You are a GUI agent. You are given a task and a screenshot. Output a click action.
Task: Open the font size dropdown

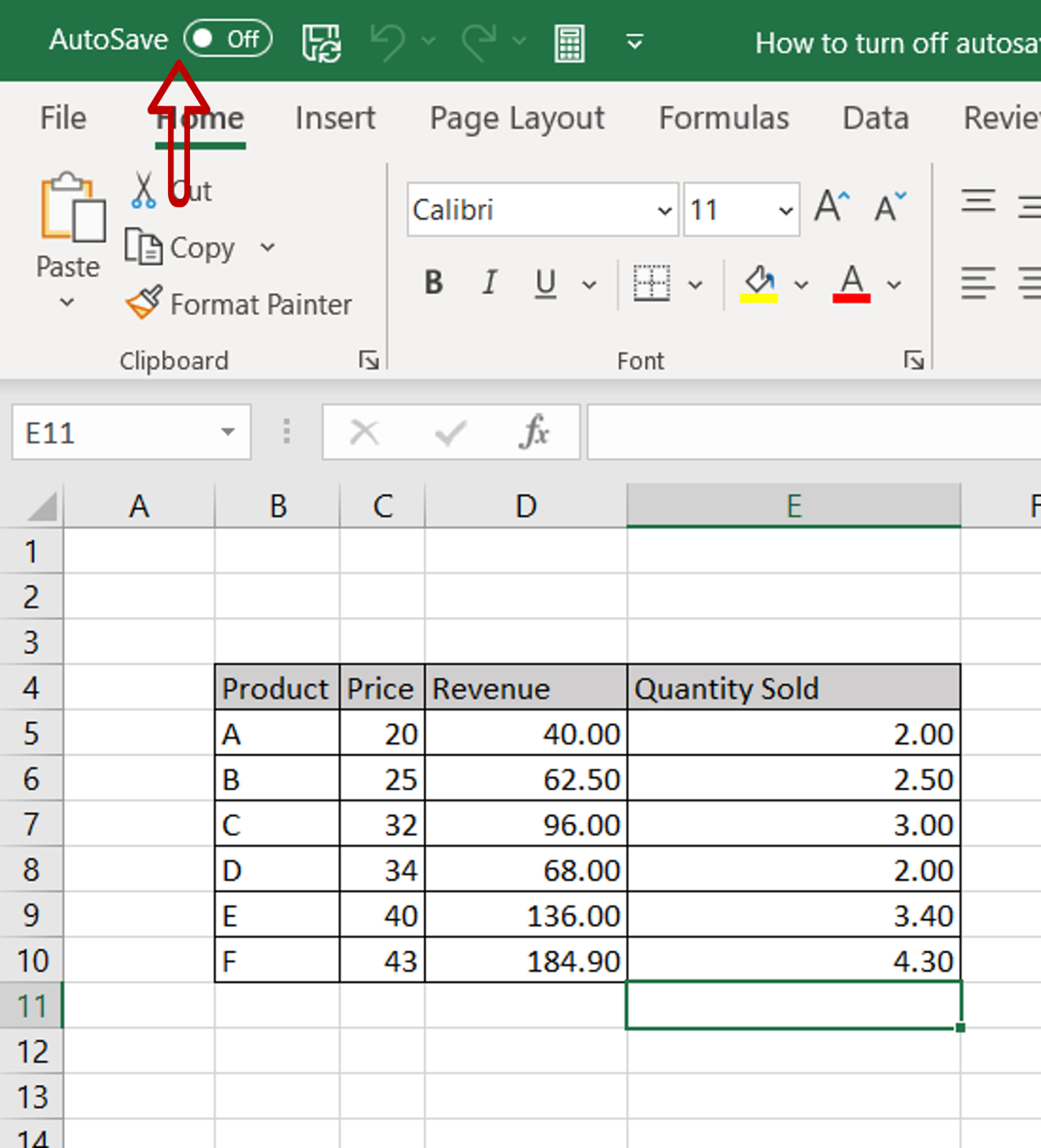click(786, 210)
